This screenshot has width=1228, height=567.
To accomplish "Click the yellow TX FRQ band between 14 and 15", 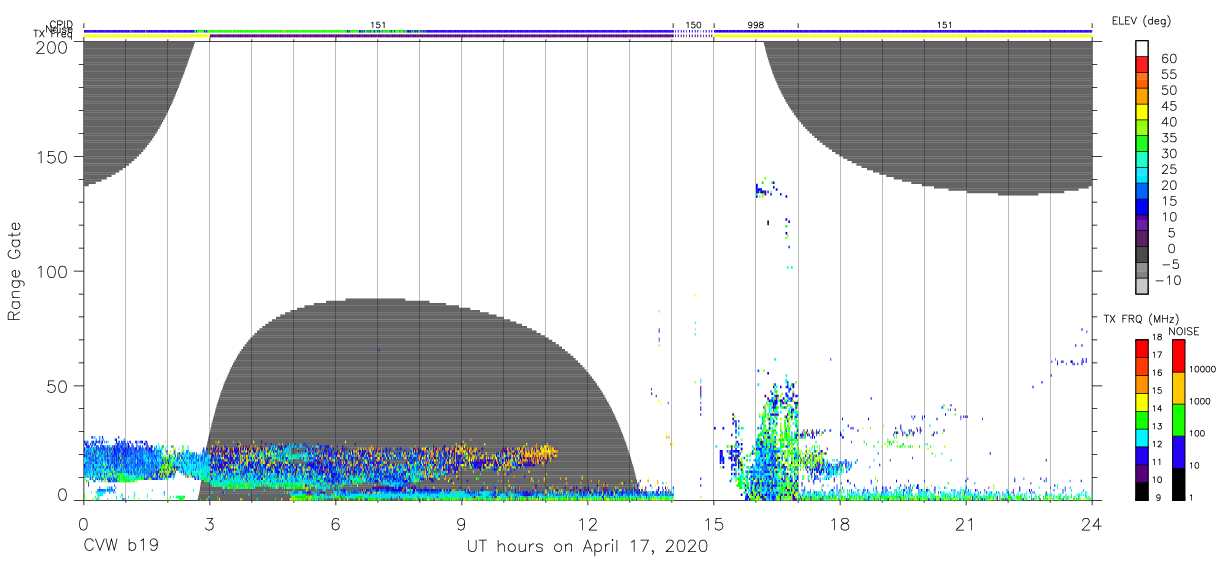I will click(x=1141, y=401).
